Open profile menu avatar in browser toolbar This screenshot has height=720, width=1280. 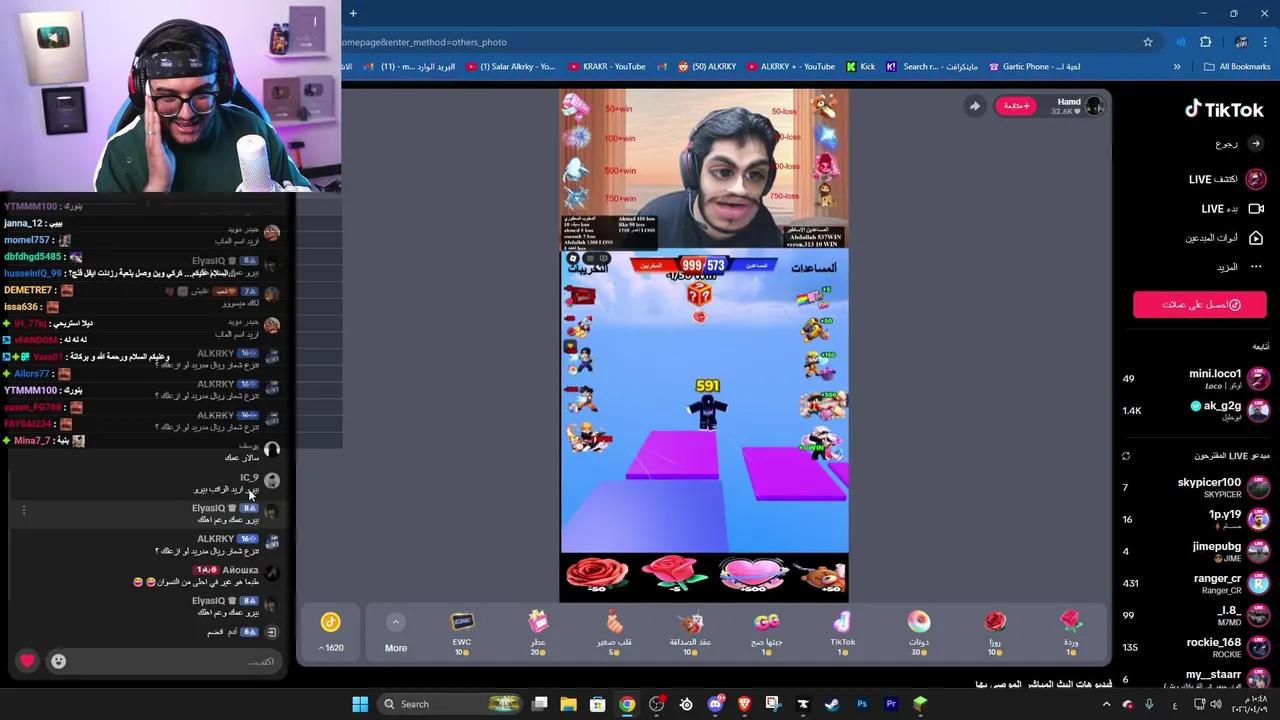pyautogui.click(x=1241, y=42)
